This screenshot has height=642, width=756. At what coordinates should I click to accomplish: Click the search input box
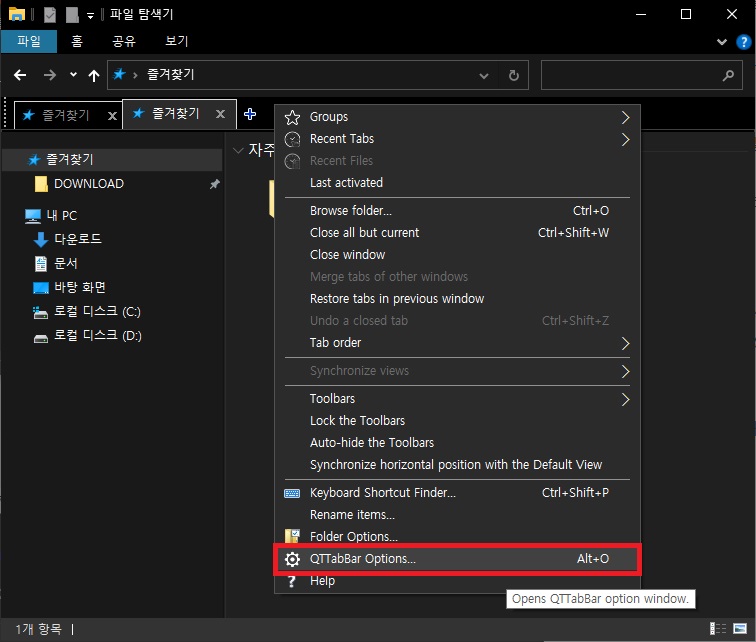point(641,75)
